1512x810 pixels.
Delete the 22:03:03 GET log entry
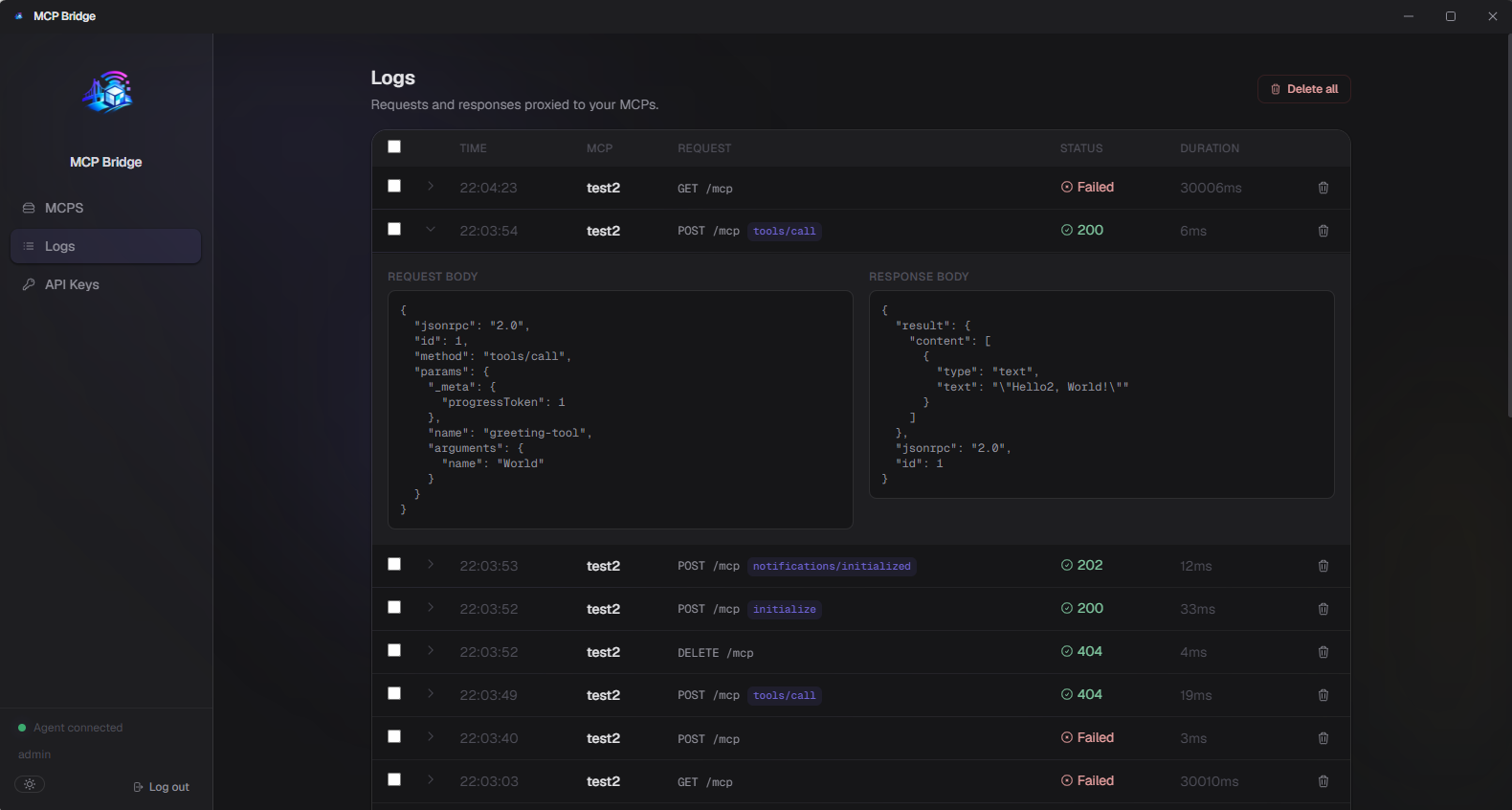1323,781
